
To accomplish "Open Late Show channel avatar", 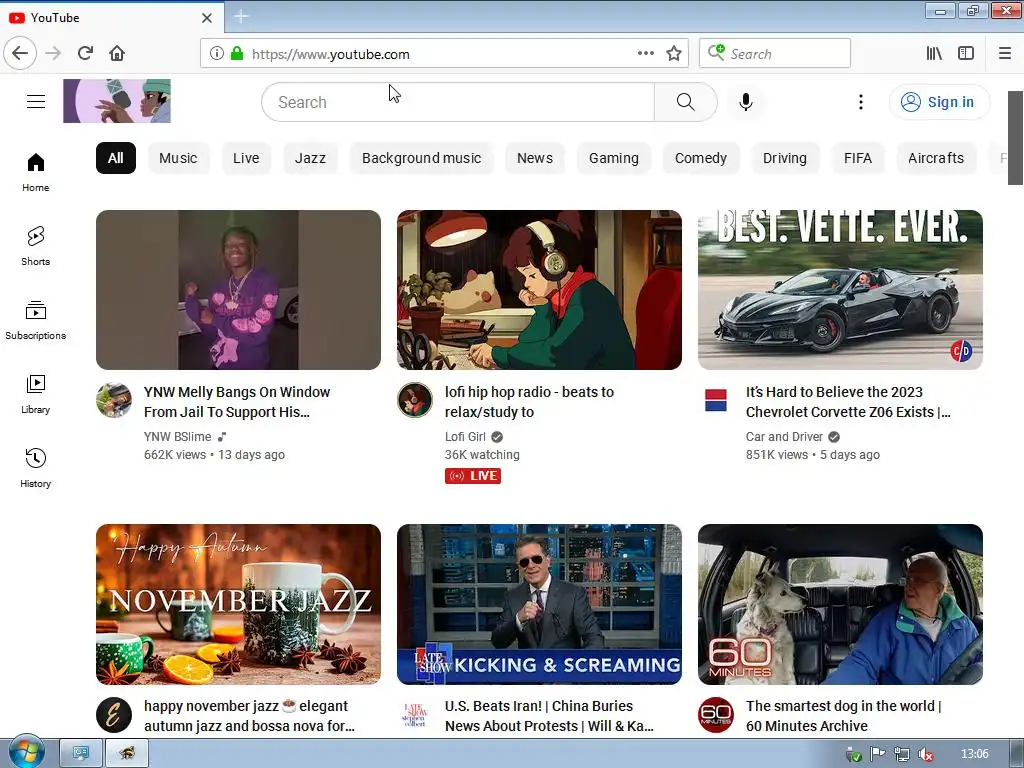I will (415, 714).
